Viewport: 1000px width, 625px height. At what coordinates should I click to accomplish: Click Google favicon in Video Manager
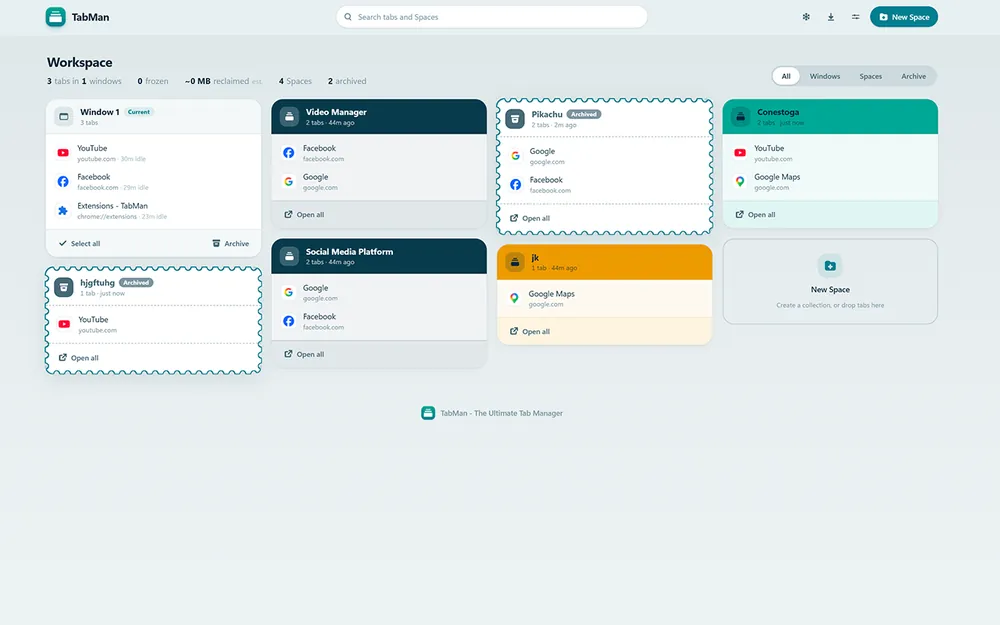tap(289, 182)
